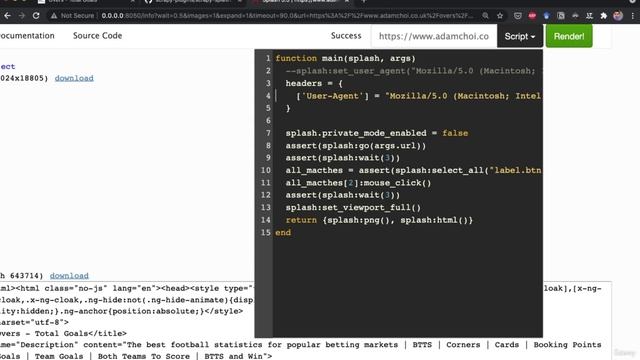
Task: Click the html class="no-js" output line
Action: coord(127,288)
